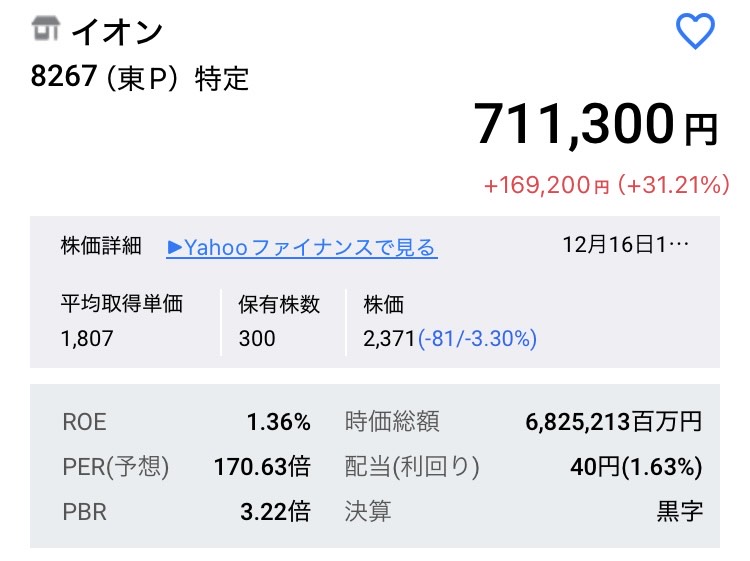Tap the イオン stock name title
Viewport: 750px width, 561px height.
[x=118, y=32]
